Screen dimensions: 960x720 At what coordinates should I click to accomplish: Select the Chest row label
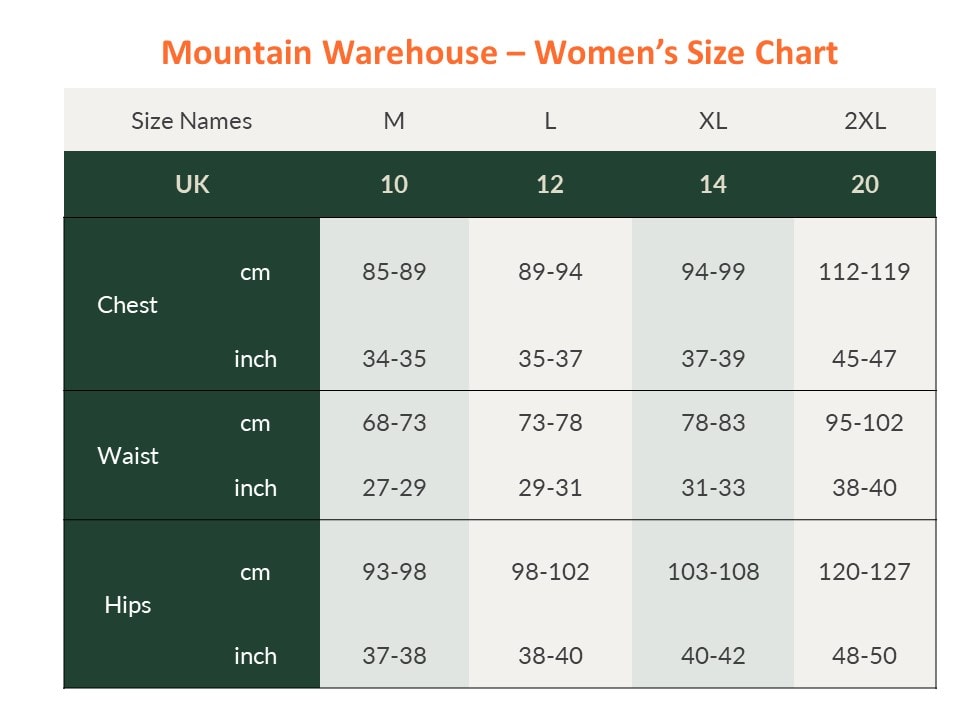click(x=127, y=305)
